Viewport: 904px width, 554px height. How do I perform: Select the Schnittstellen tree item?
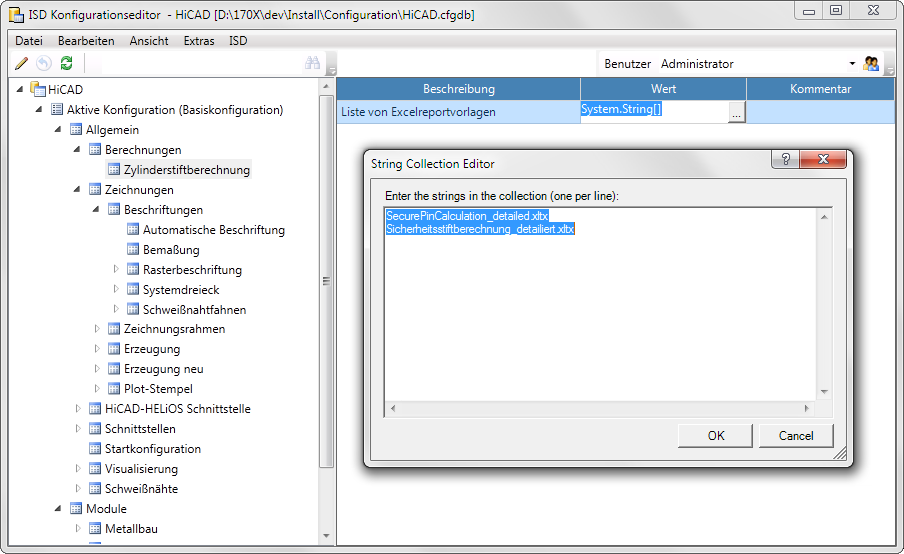click(x=140, y=428)
